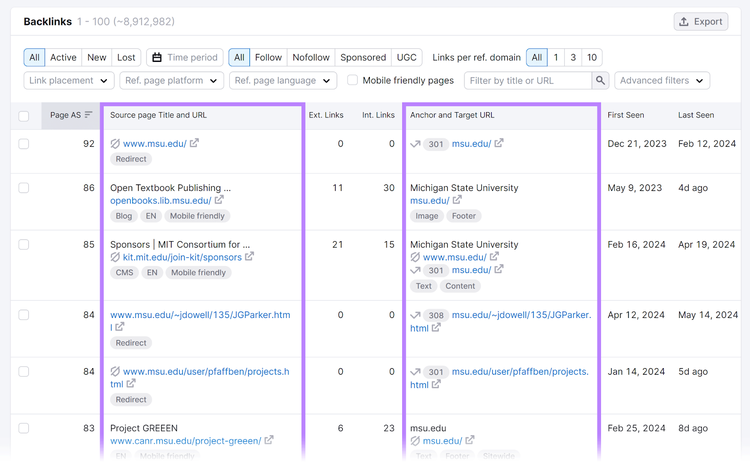Check the pfaffben projects row checkbox
The width and height of the screenshot is (750, 462).
tap(23, 372)
